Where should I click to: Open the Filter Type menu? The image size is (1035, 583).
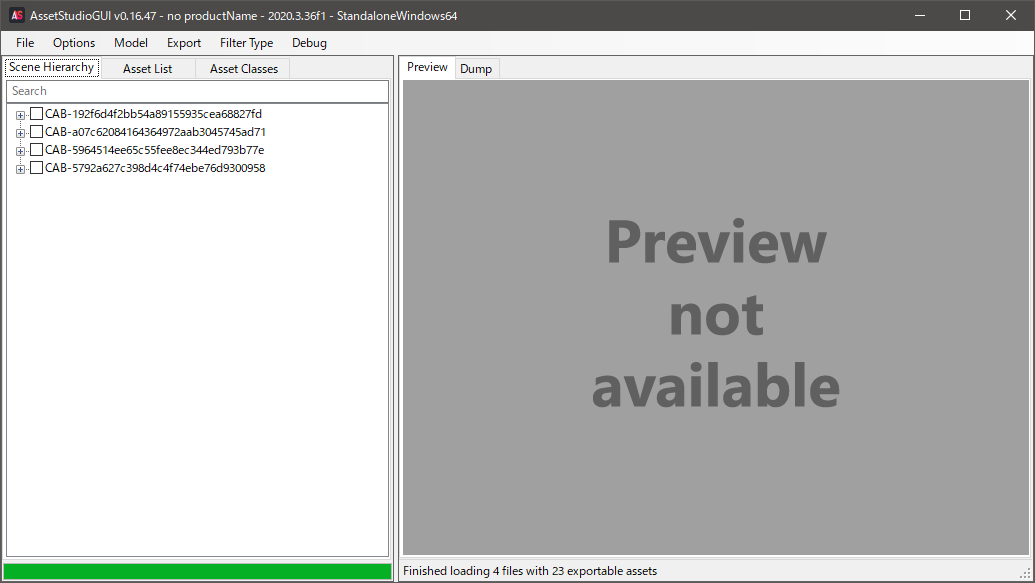(x=246, y=43)
